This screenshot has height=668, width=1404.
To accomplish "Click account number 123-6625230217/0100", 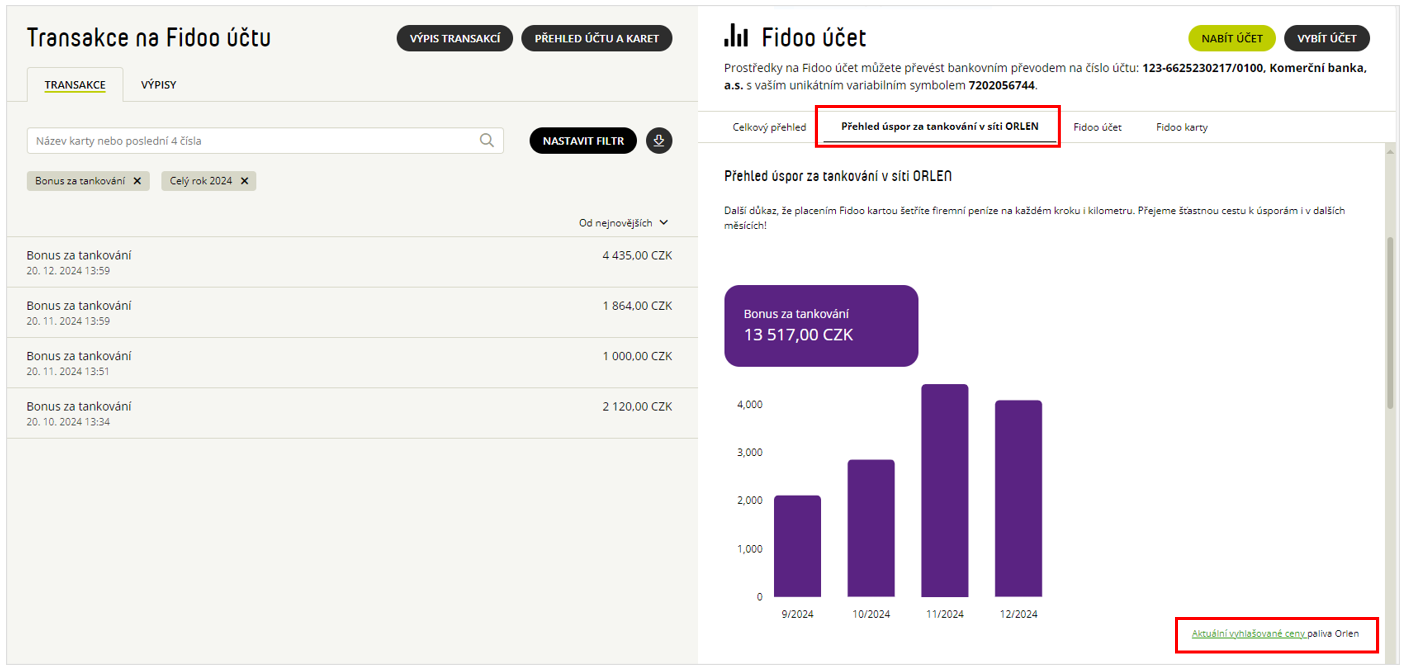I will tap(1203, 68).
